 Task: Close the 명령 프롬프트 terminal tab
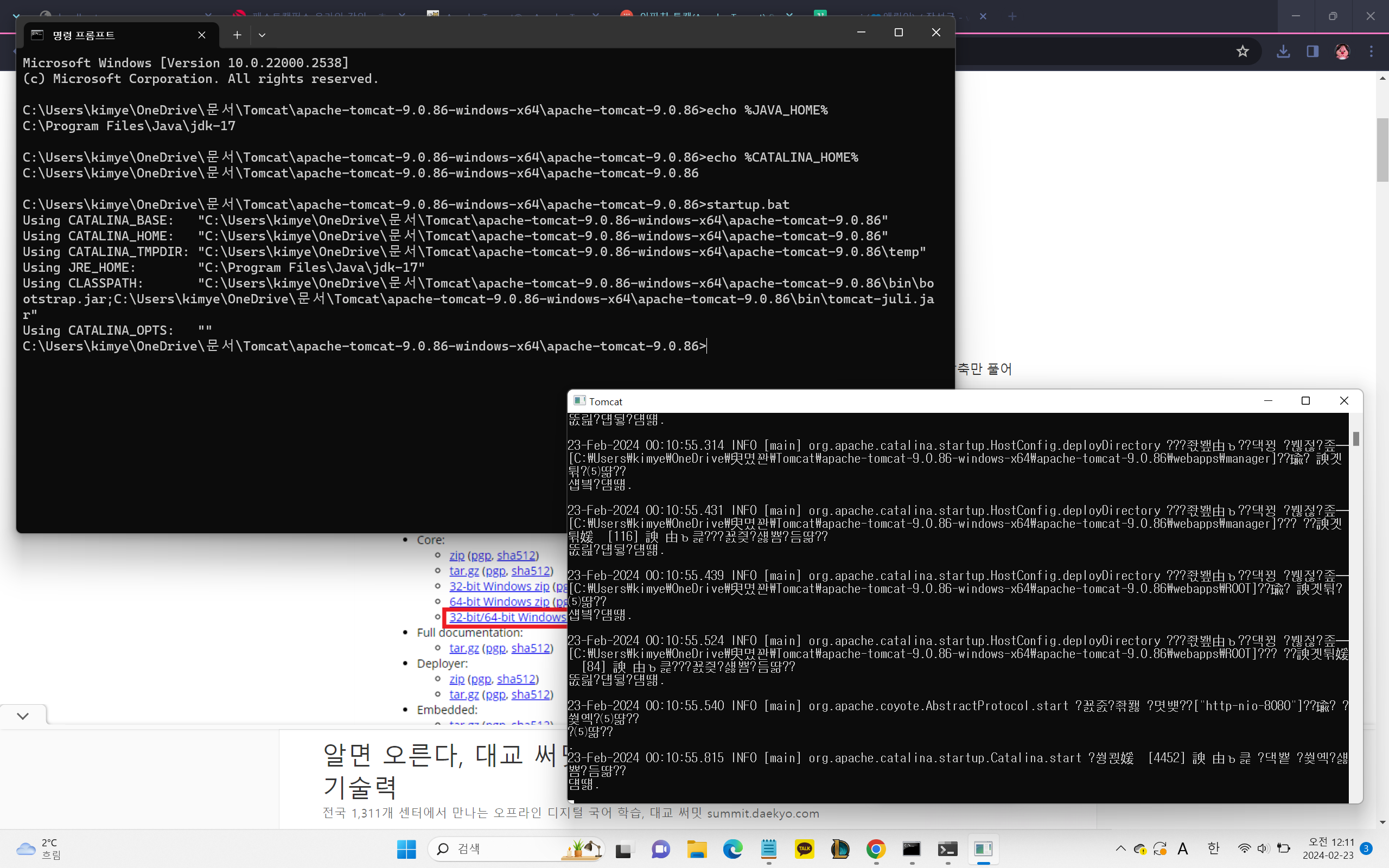(x=201, y=35)
